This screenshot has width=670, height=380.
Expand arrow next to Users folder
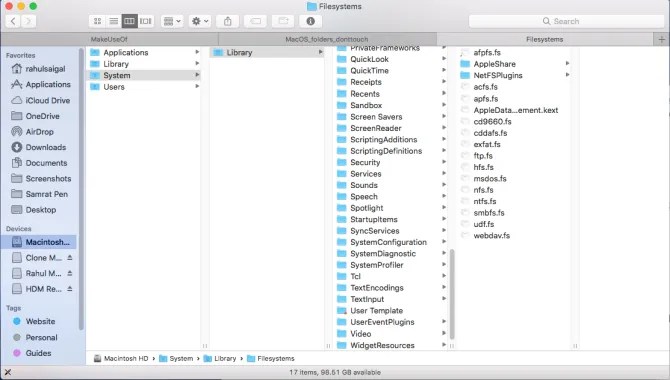tap(197, 87)
